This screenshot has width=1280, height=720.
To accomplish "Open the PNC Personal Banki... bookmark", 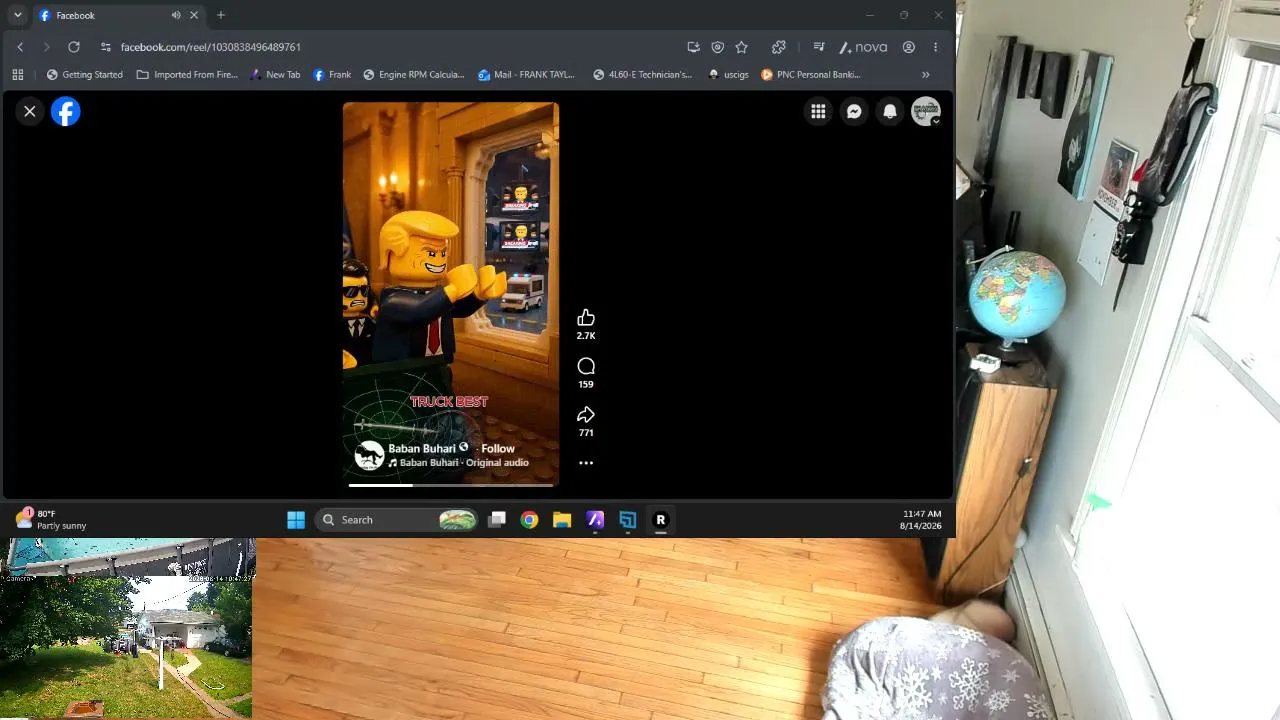I will click(811, 74).
